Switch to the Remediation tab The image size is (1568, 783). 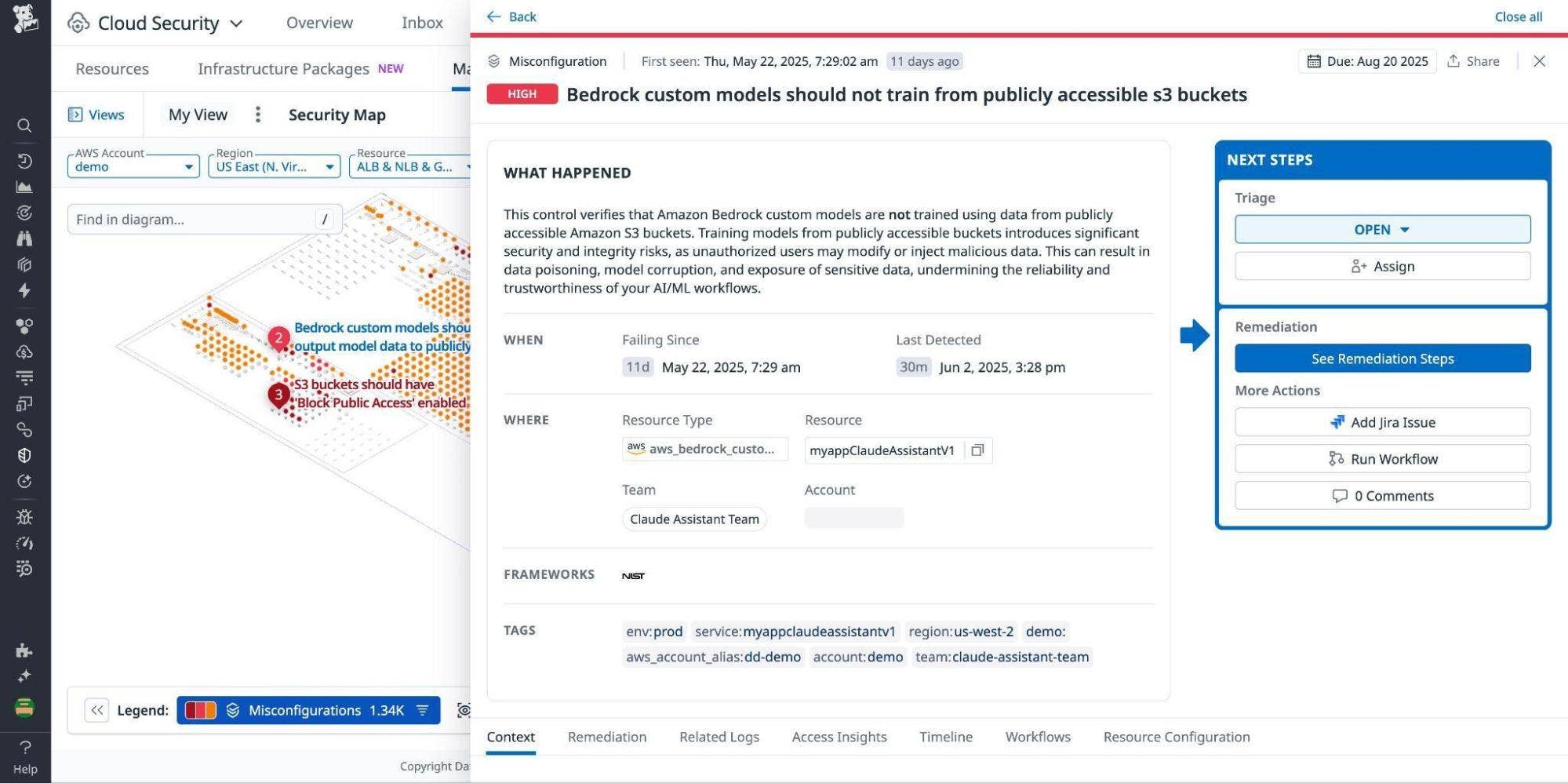pos(607,737)
